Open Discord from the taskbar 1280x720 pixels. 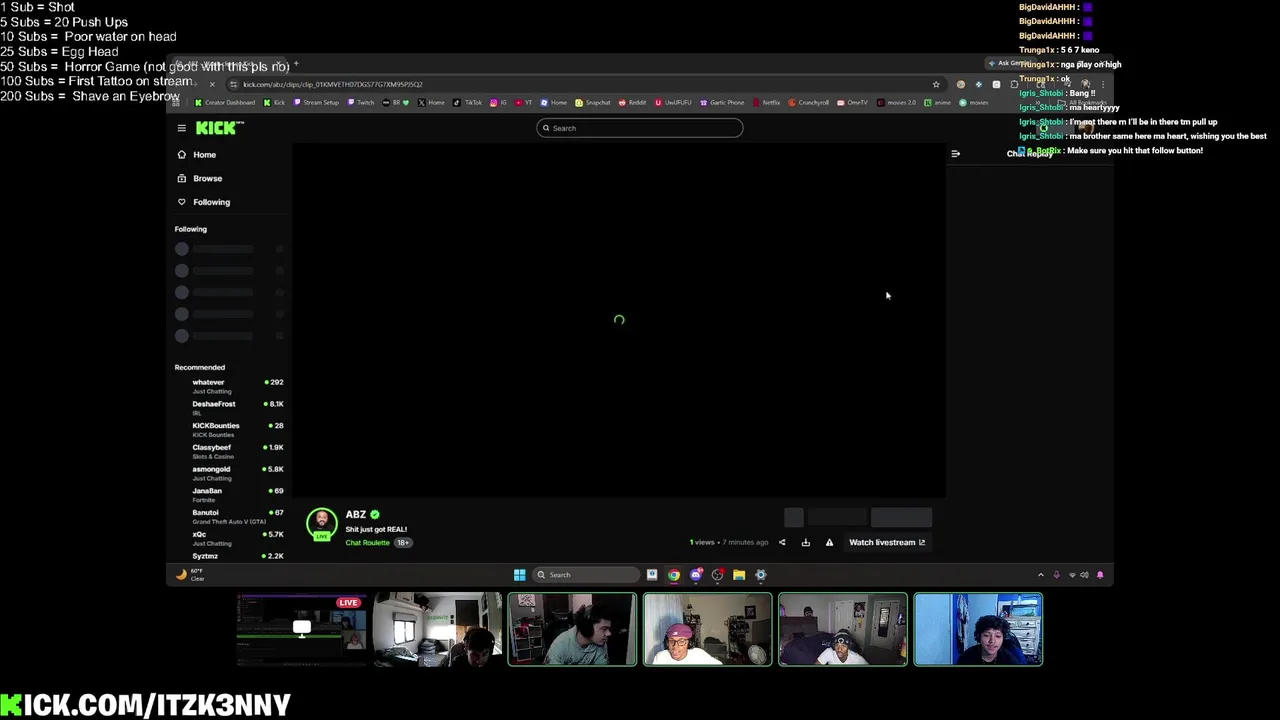[696, 575]
